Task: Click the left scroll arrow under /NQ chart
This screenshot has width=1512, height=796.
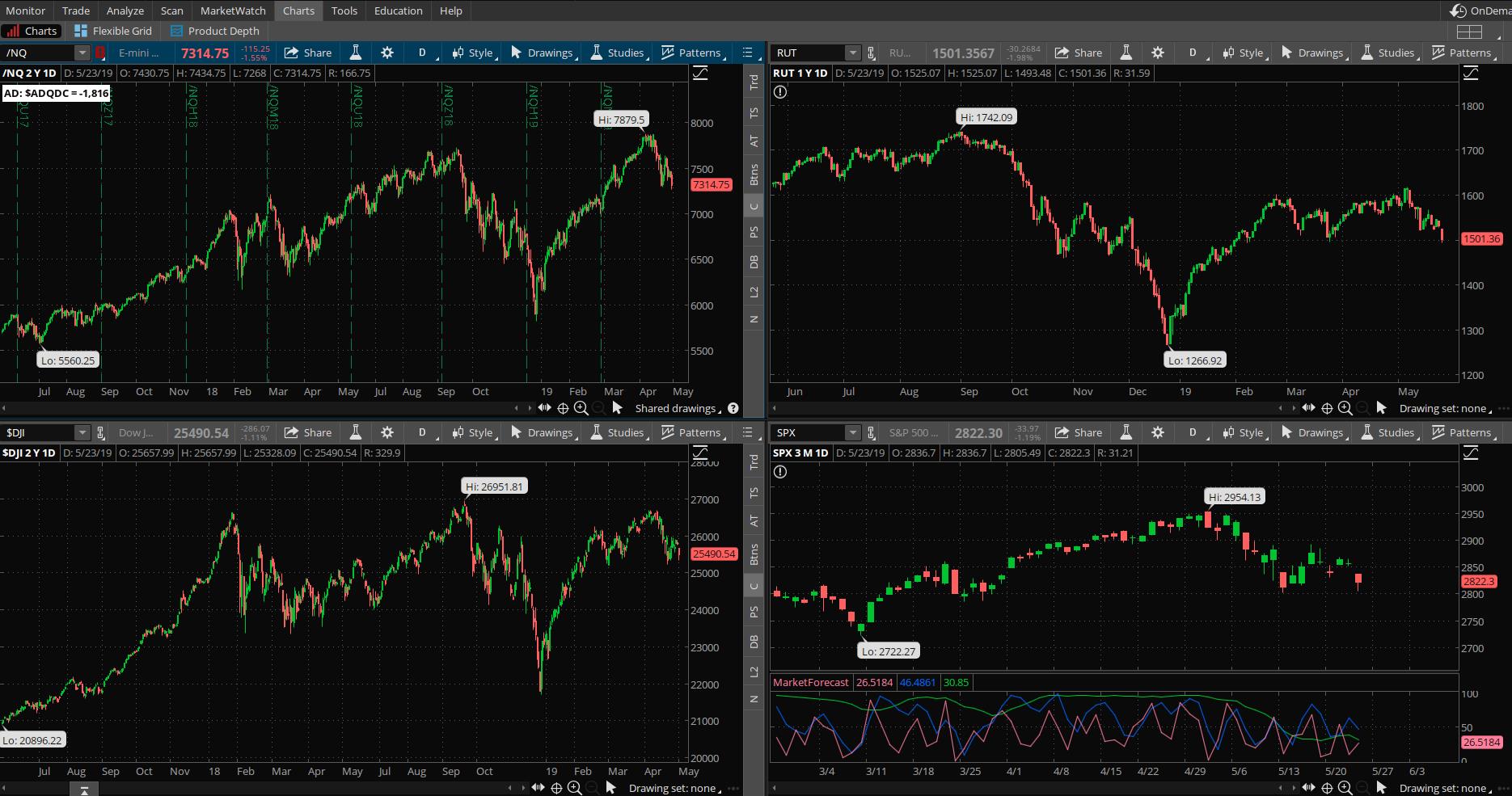Action: coord(4,408)
